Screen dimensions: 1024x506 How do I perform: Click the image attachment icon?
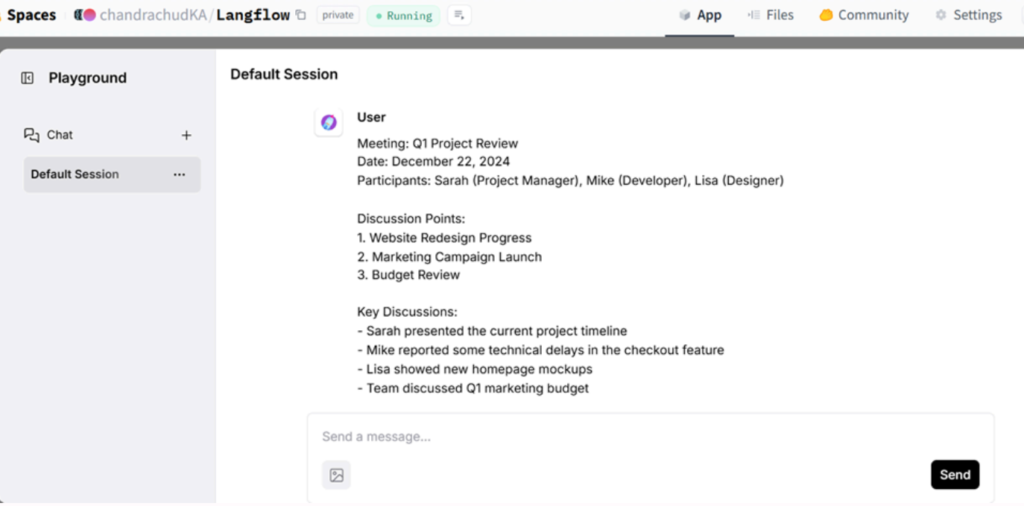coord(336,475)
